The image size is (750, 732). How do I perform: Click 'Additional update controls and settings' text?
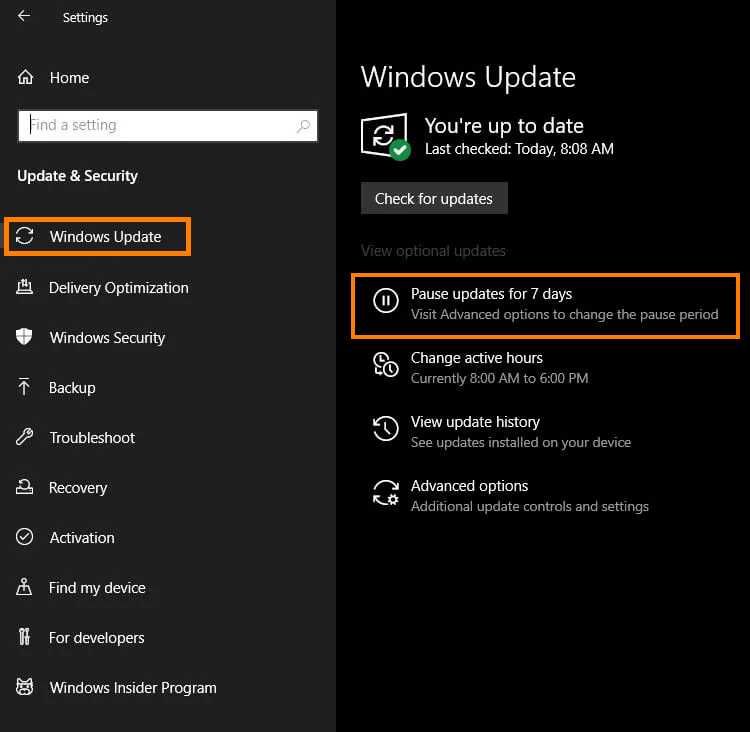pos(530,507)
